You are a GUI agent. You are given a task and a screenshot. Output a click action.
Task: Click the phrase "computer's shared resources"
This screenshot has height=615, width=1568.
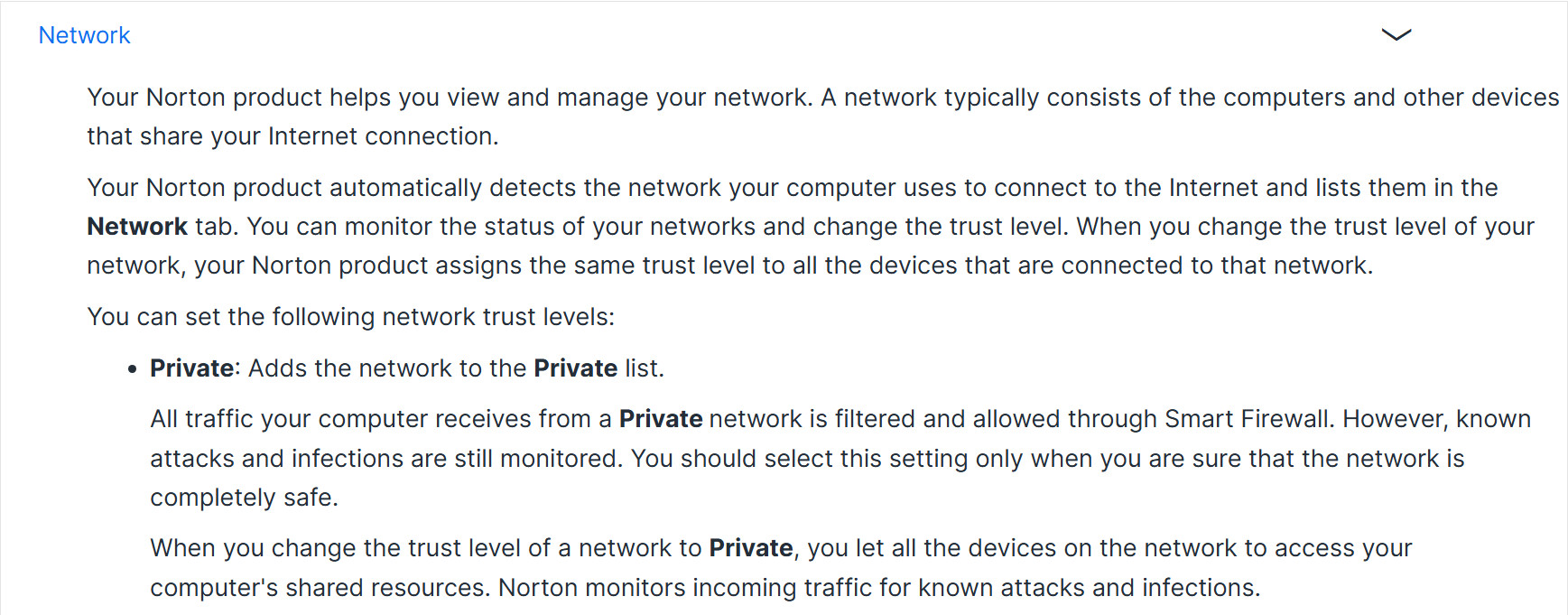(x=320, y=588)
